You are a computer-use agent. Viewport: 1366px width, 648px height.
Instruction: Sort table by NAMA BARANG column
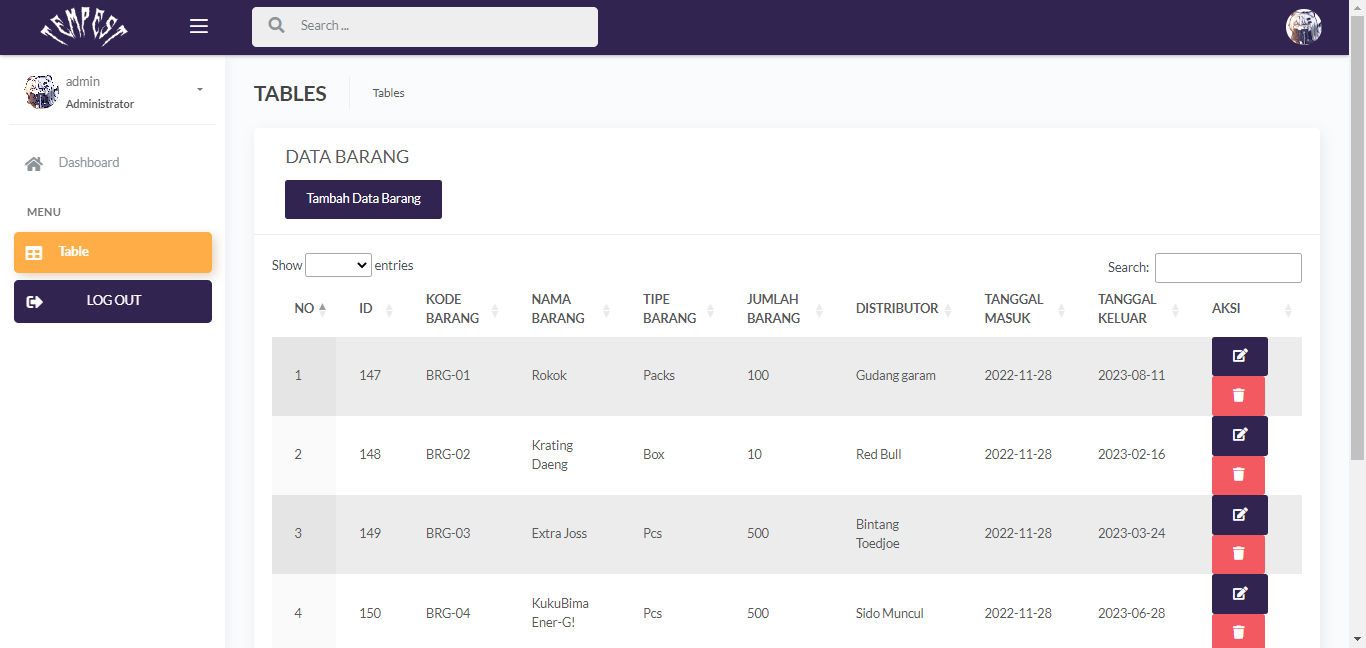(564, 309)
